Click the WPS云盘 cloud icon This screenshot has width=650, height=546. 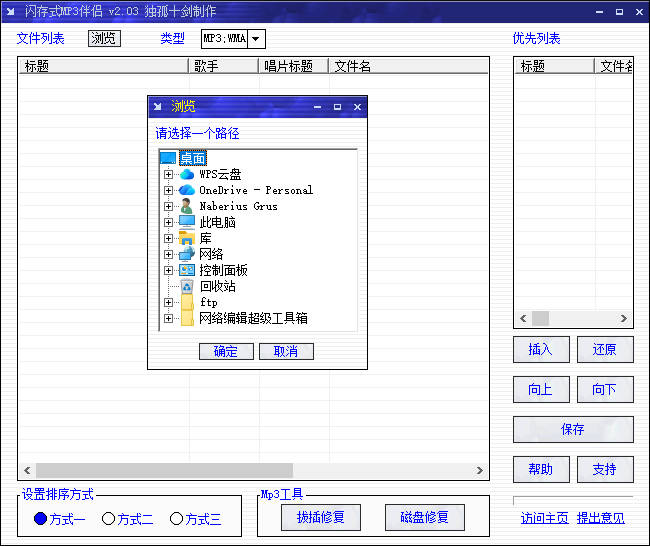tap(186, 174)
